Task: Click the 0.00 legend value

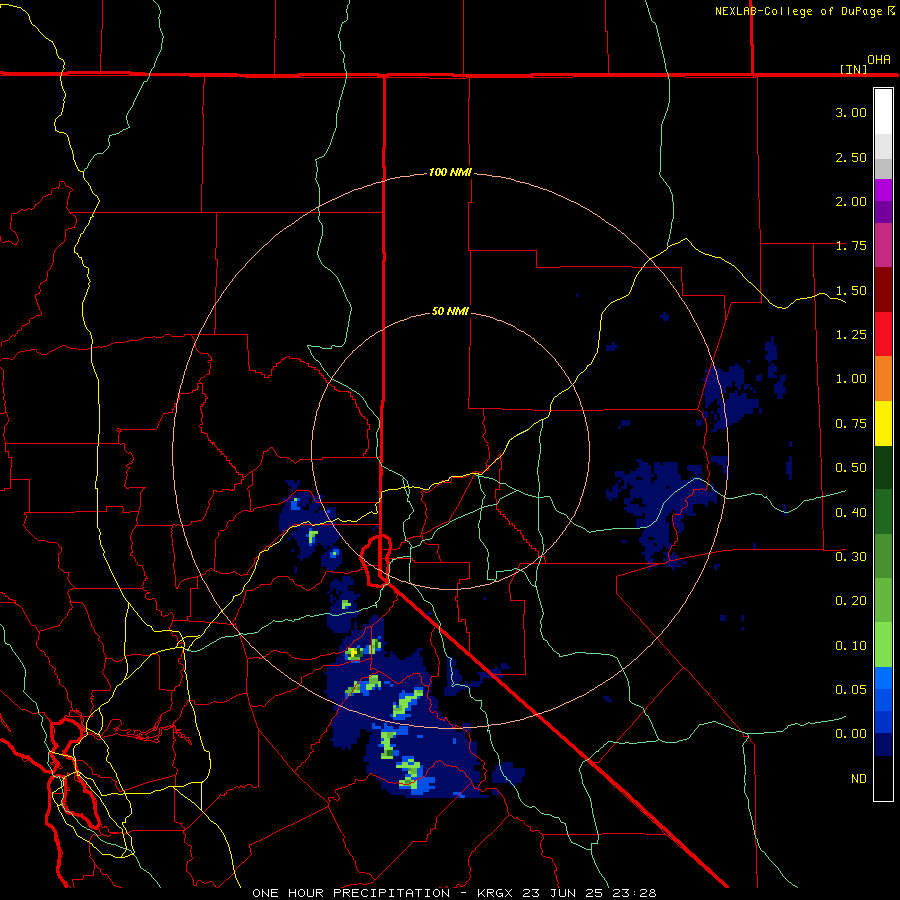Action: coord(851,734)
